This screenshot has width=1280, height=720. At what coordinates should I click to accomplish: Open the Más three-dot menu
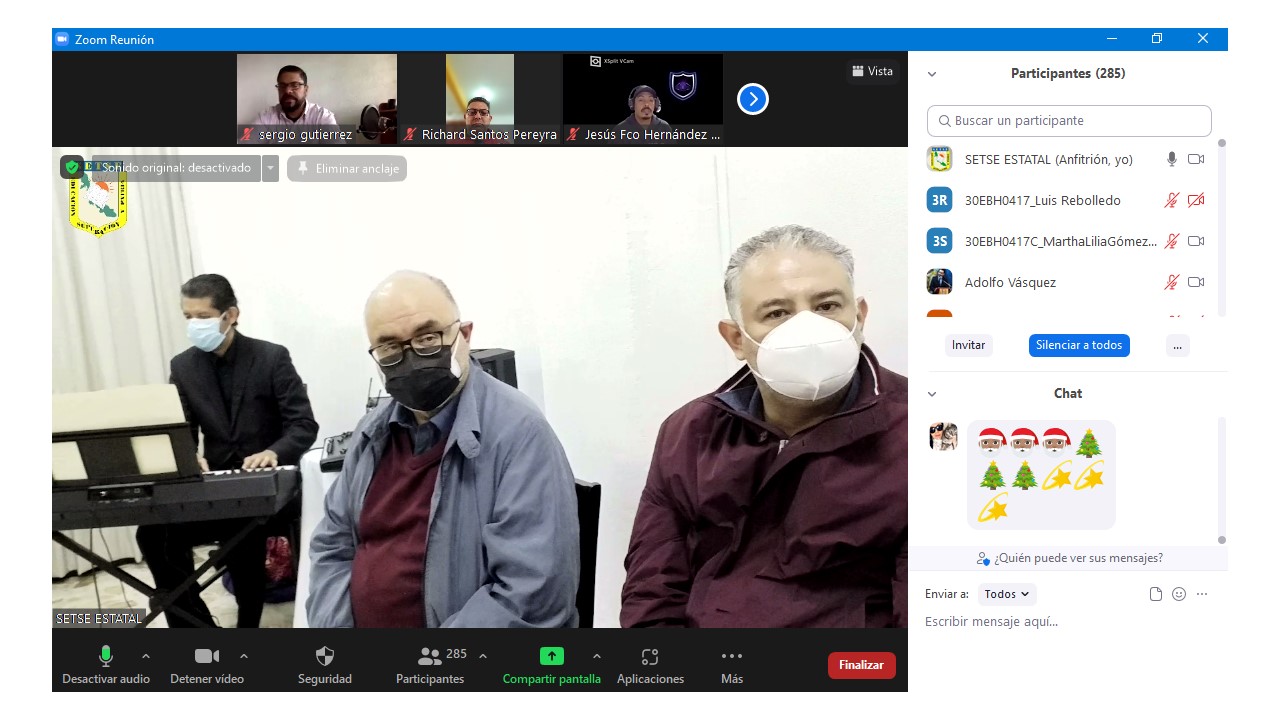click(732, 664)
